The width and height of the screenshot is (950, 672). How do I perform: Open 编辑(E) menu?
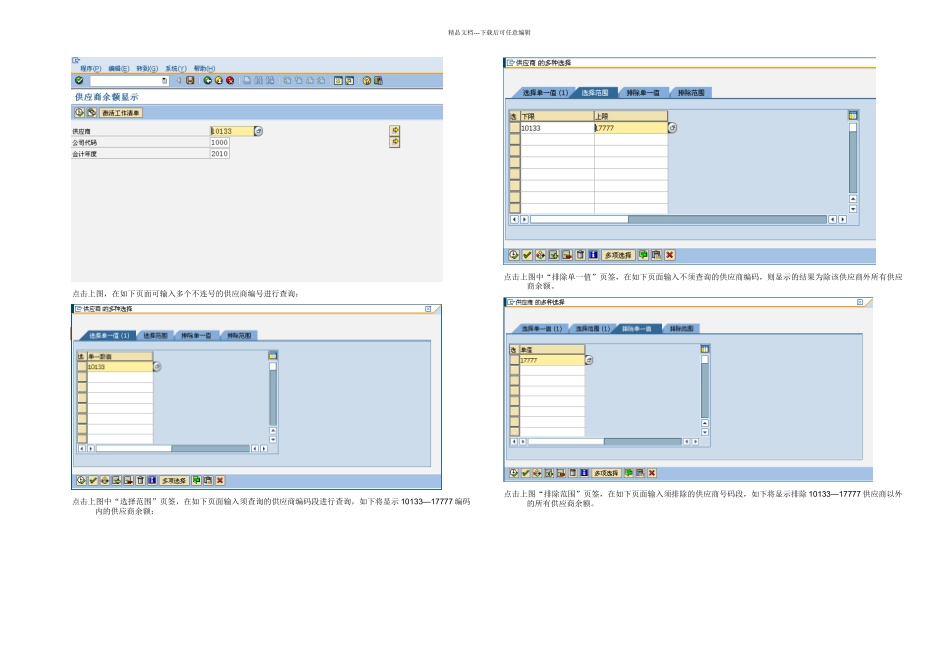[x=118, y=68]
